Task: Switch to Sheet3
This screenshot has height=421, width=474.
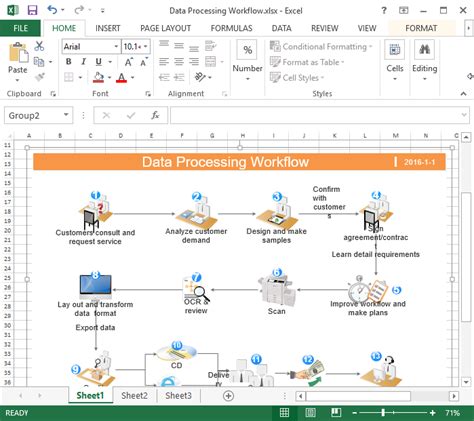Action: point(178,396)
